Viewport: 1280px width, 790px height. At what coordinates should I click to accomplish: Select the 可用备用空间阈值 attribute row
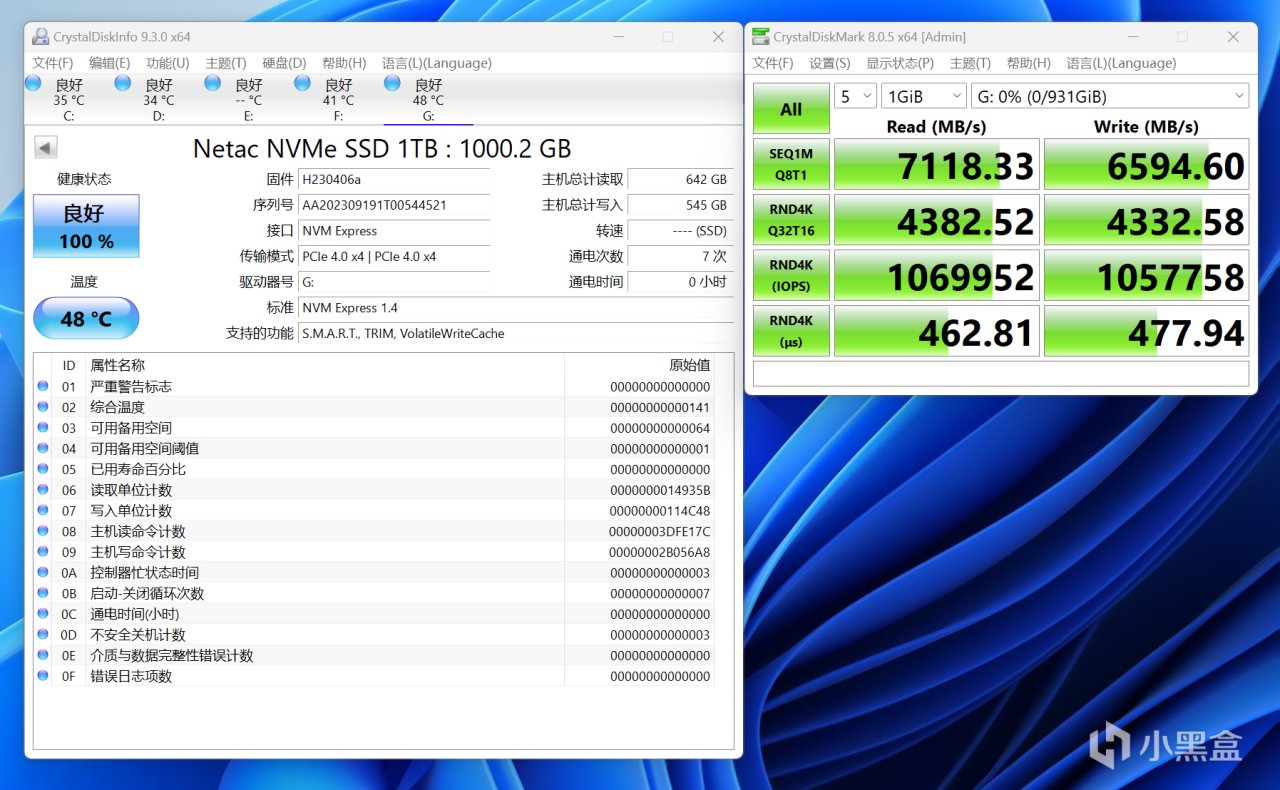click(374, 449)
